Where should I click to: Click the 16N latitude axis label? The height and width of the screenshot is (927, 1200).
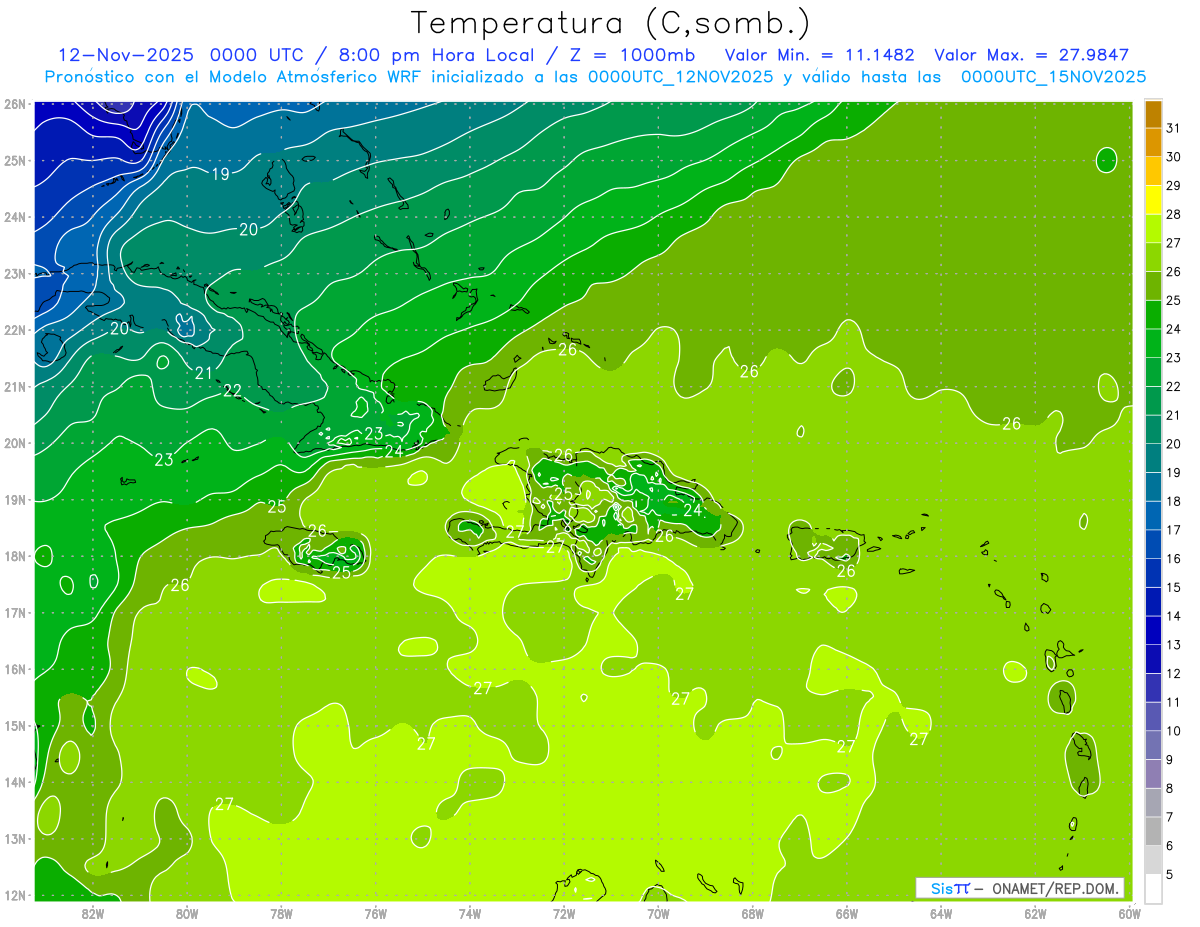click(14, 669)
